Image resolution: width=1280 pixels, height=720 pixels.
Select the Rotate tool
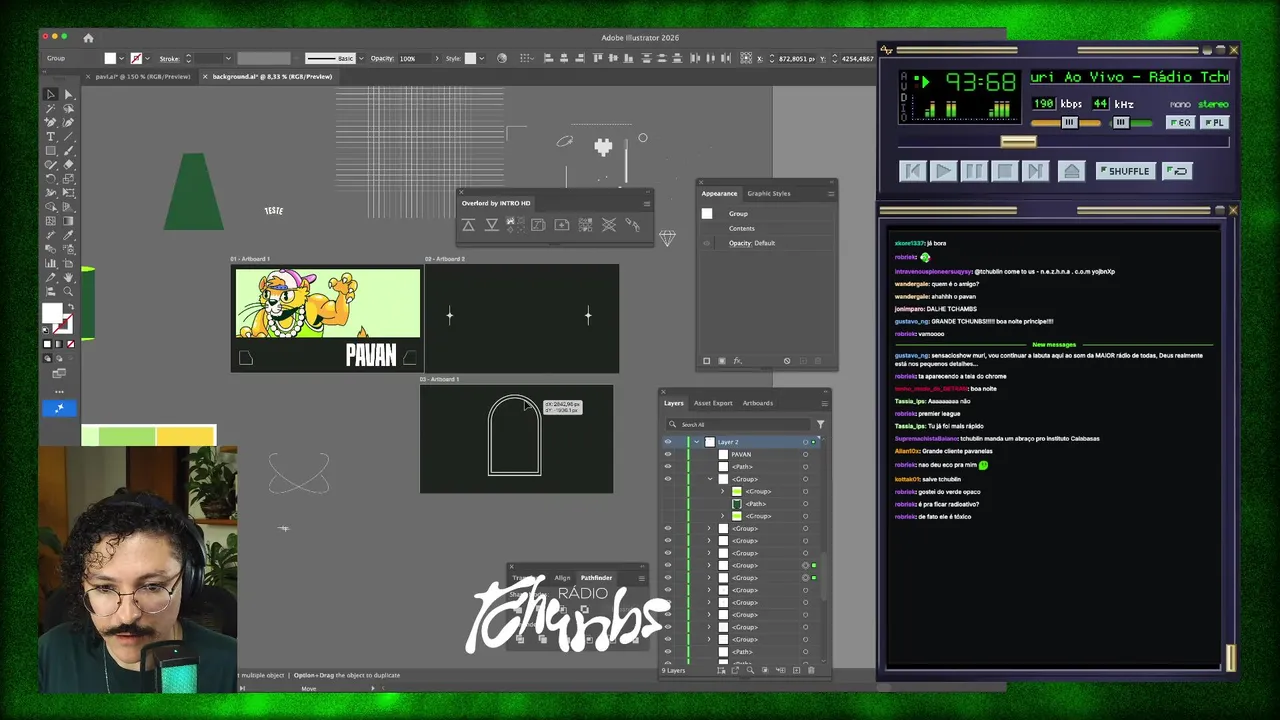tap(50, 178)
